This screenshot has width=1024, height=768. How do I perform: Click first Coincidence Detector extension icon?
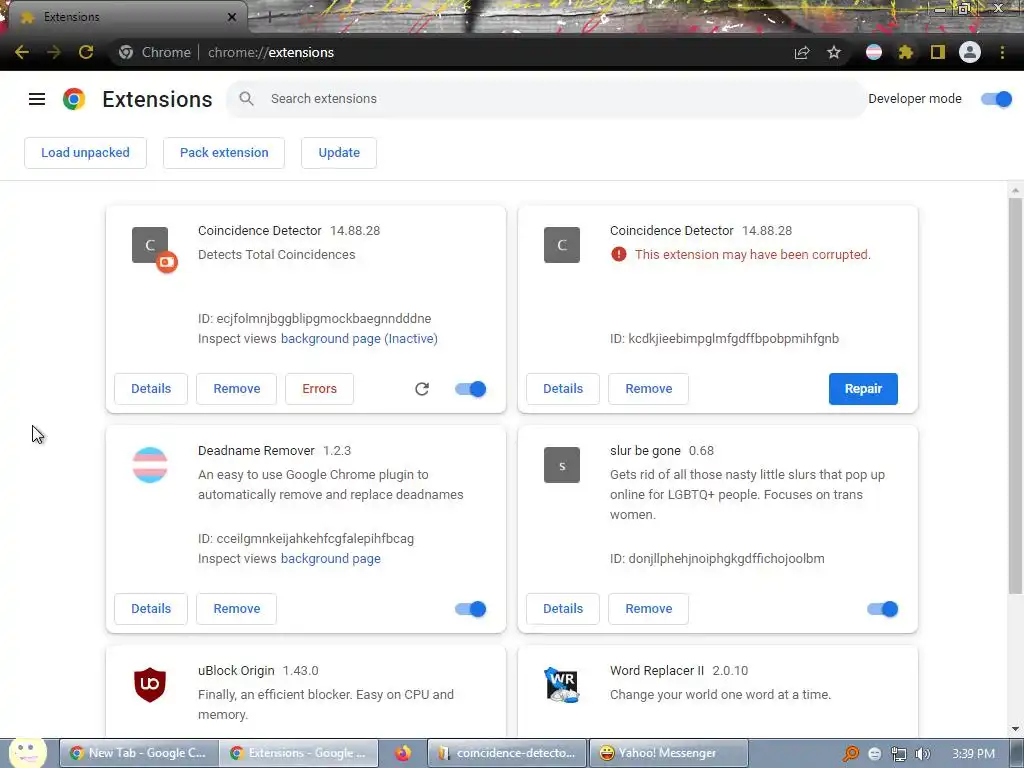[150, 246]
